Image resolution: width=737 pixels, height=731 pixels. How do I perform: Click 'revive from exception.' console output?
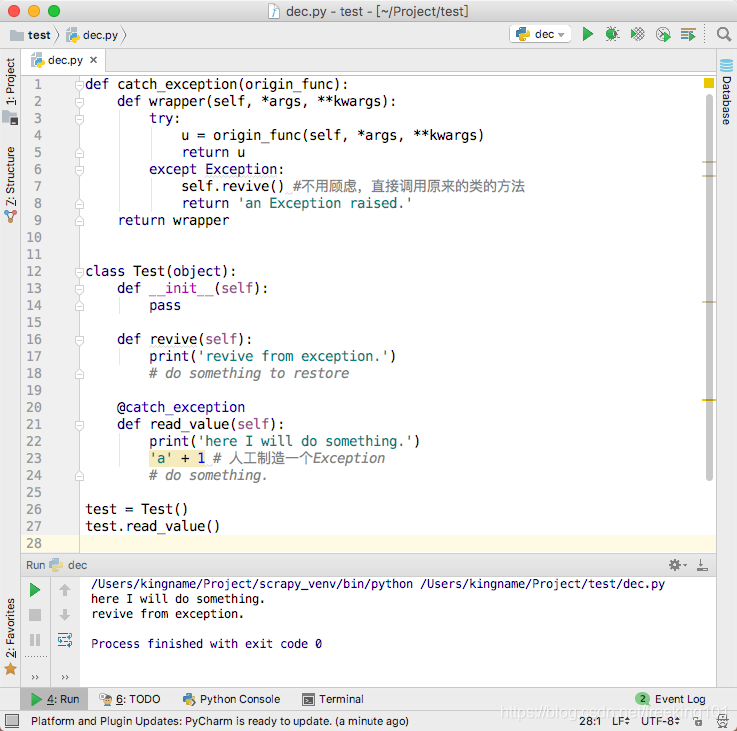[x=167, y=614]
